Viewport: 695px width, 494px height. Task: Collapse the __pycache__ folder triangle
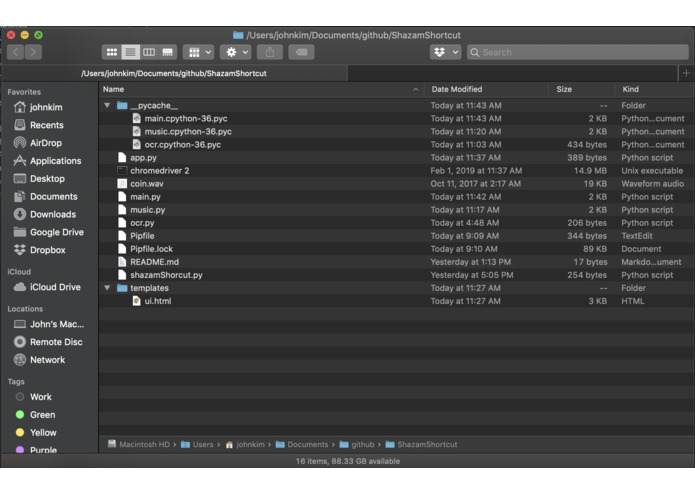107,105
